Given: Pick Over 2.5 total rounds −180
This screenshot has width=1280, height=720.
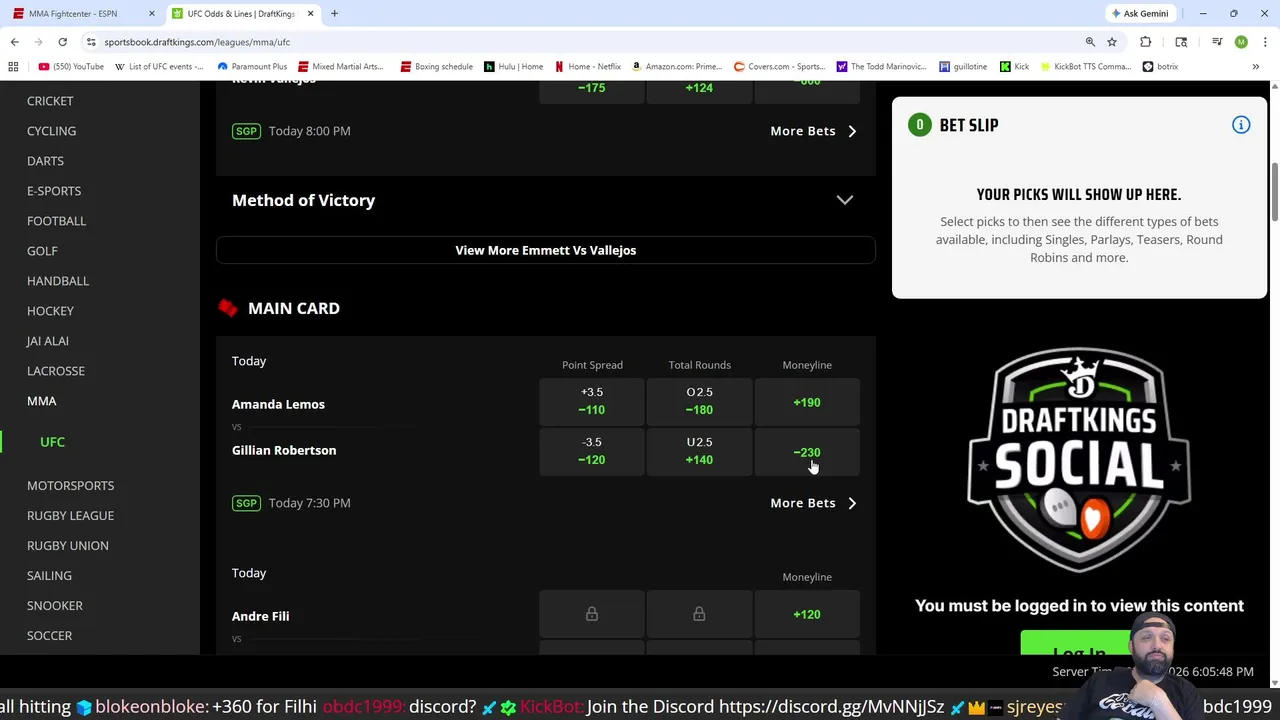Looking at the screenshot, I should tap(699, 402).
